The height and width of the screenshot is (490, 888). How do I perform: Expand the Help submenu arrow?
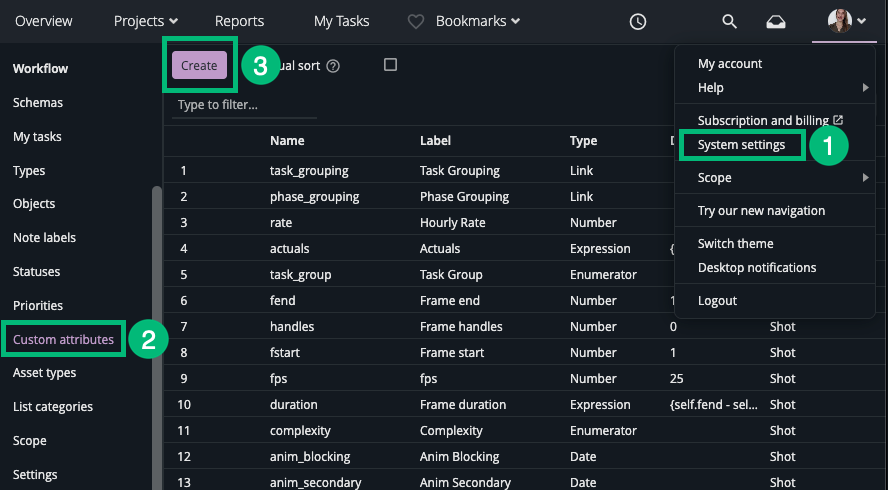pos(865,89)
